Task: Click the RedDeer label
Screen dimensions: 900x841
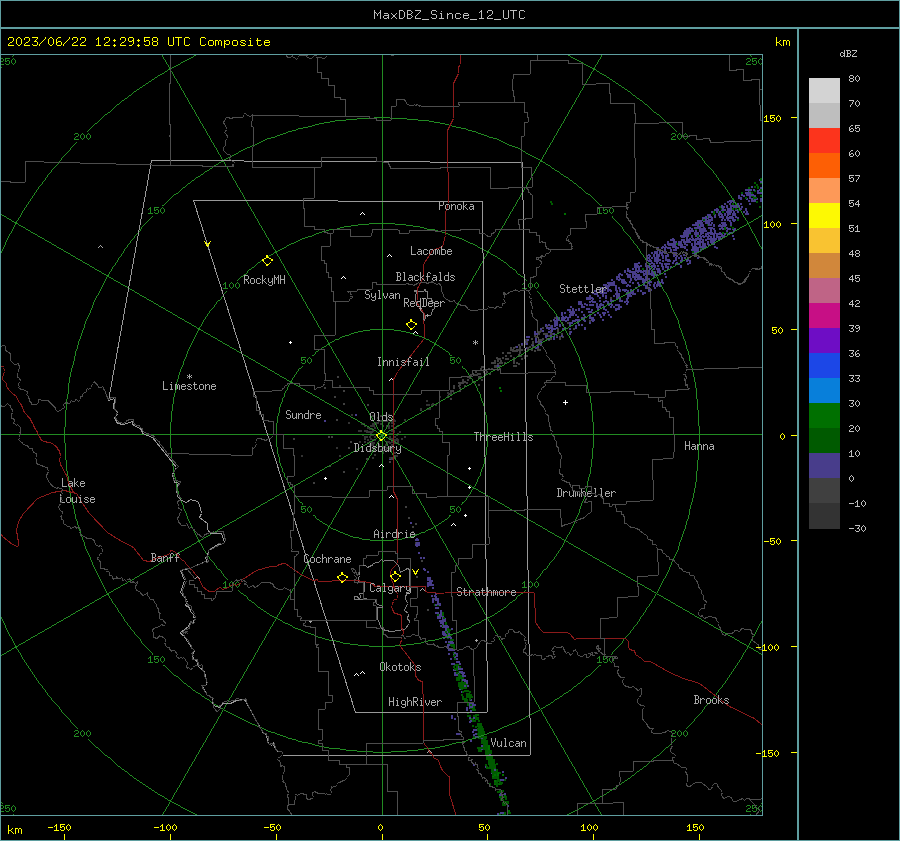Action: pos(424,303)
